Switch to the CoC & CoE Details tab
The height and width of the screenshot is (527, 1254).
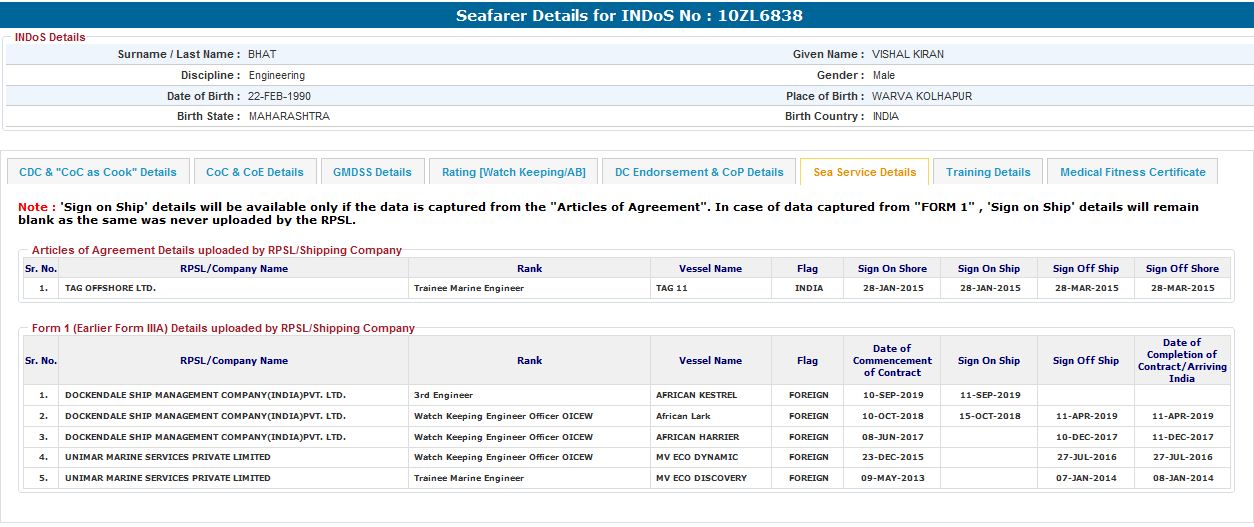point(255,172)
